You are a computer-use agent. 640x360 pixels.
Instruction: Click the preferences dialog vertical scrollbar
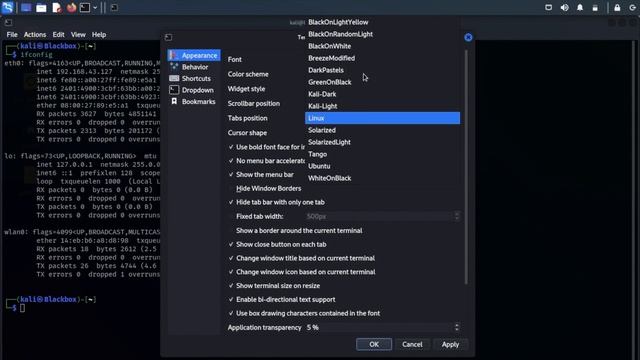466,167
